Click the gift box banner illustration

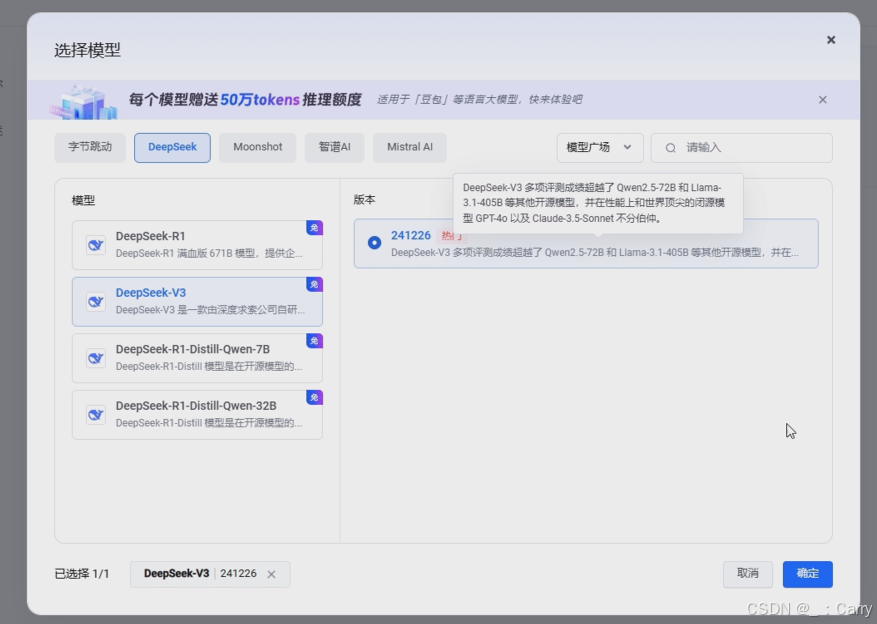(x=84, y=102)
